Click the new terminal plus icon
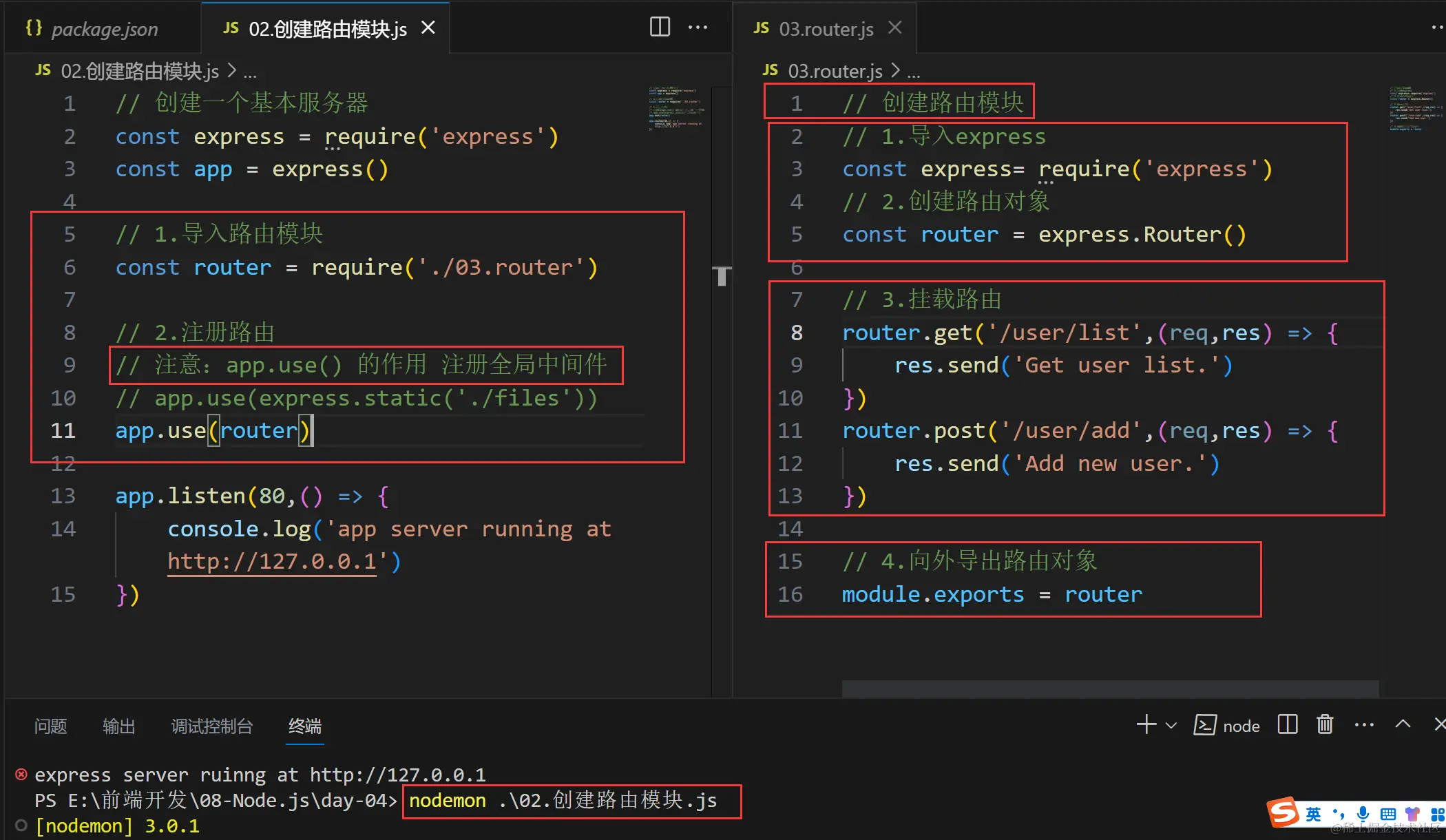 [x=1146, y=725]
